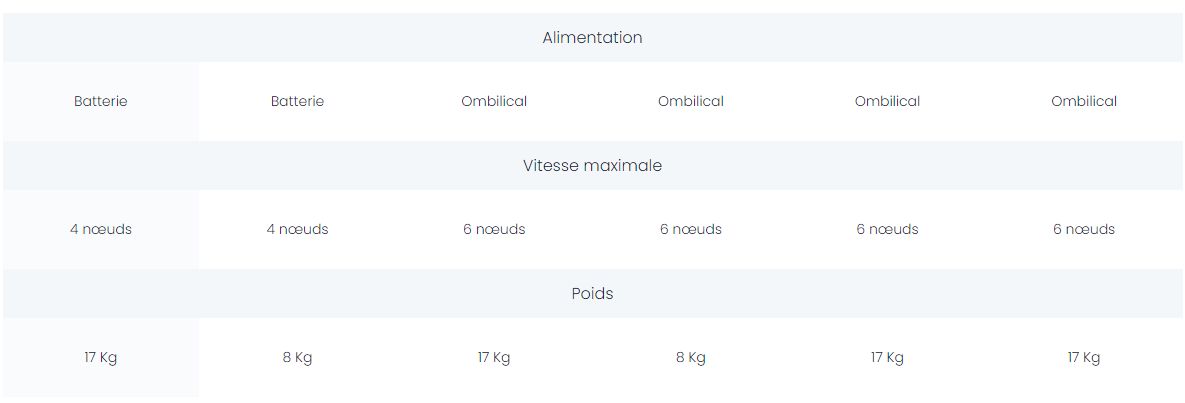Click Ombilical in the fourth column
The image size is (1185, 403).
pyautogui.click(x=691, y=101)
